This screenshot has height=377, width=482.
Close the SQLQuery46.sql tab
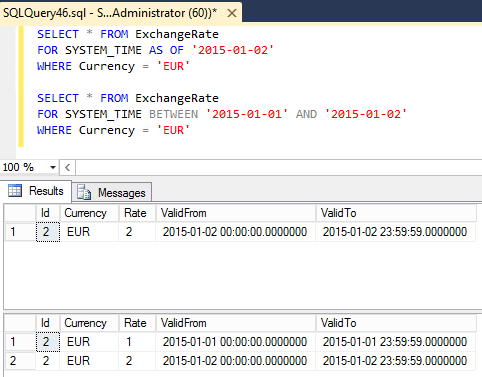[232, 13]
